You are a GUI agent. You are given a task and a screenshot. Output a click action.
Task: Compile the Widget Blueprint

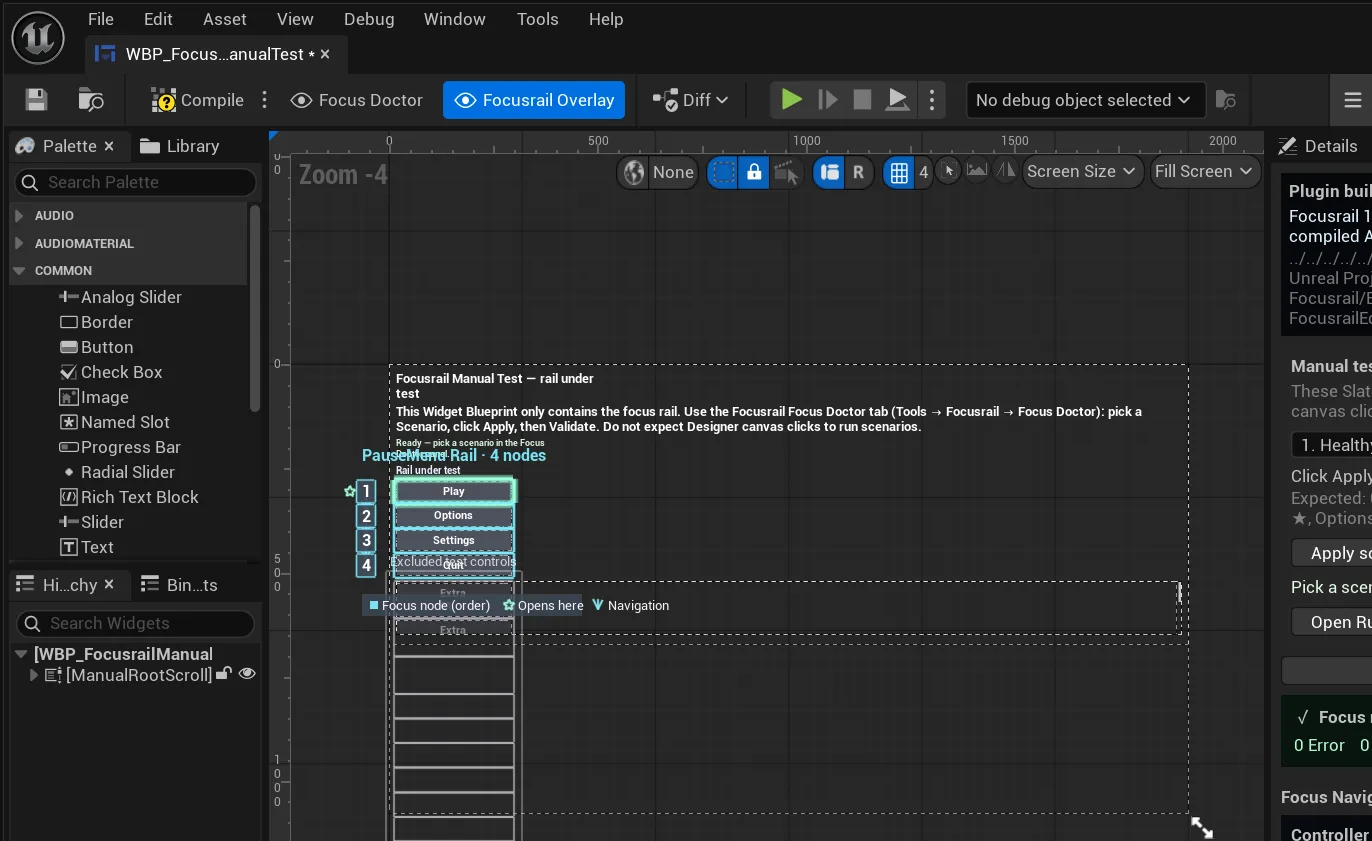click(198, 100)
